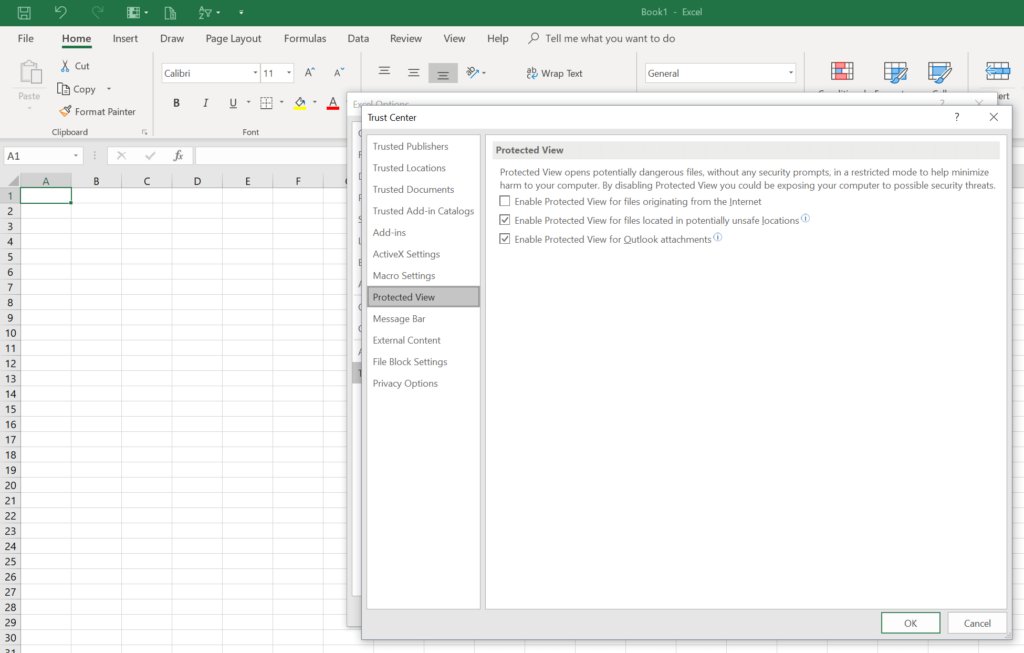The width and height of the screenshot is (1024, 653).
Task: Open Clipboard group dialog launcher
Action: pos(144,132)
